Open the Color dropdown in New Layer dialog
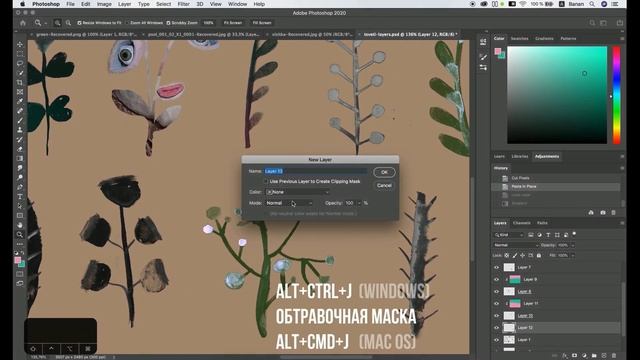The image size is (640, 360). 298,192
